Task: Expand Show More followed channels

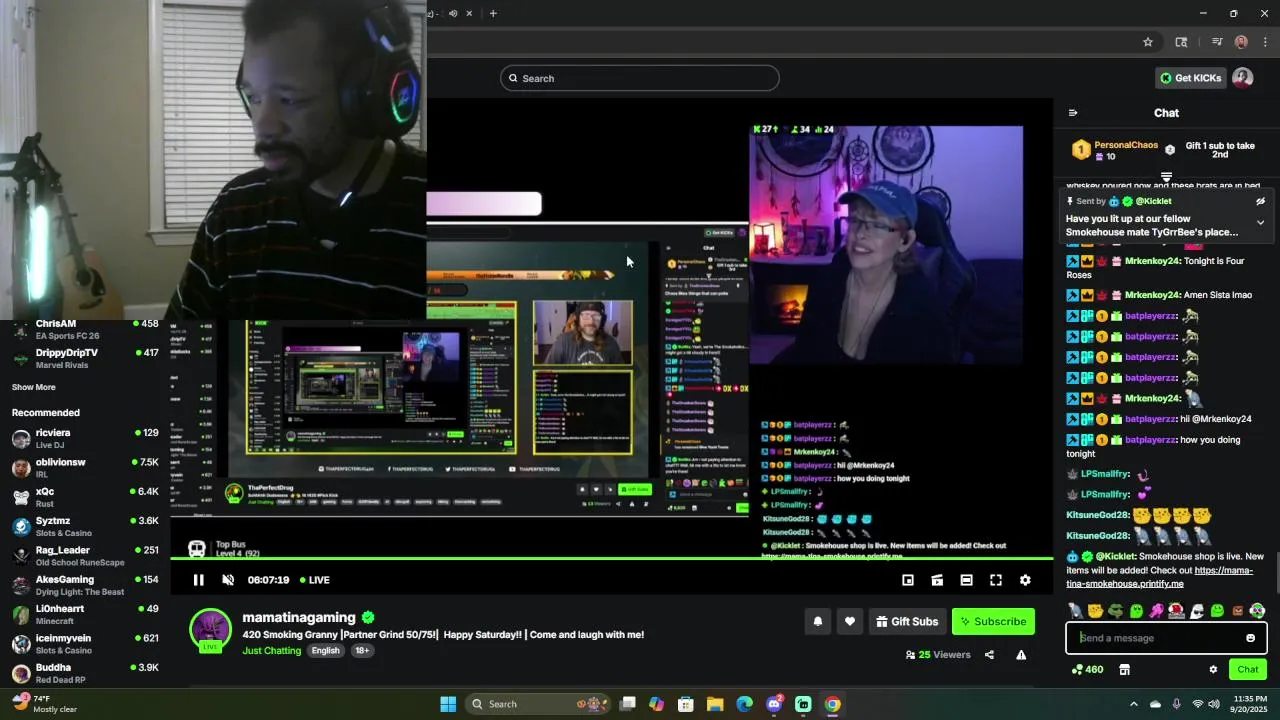Action: (x=34, y=387)
